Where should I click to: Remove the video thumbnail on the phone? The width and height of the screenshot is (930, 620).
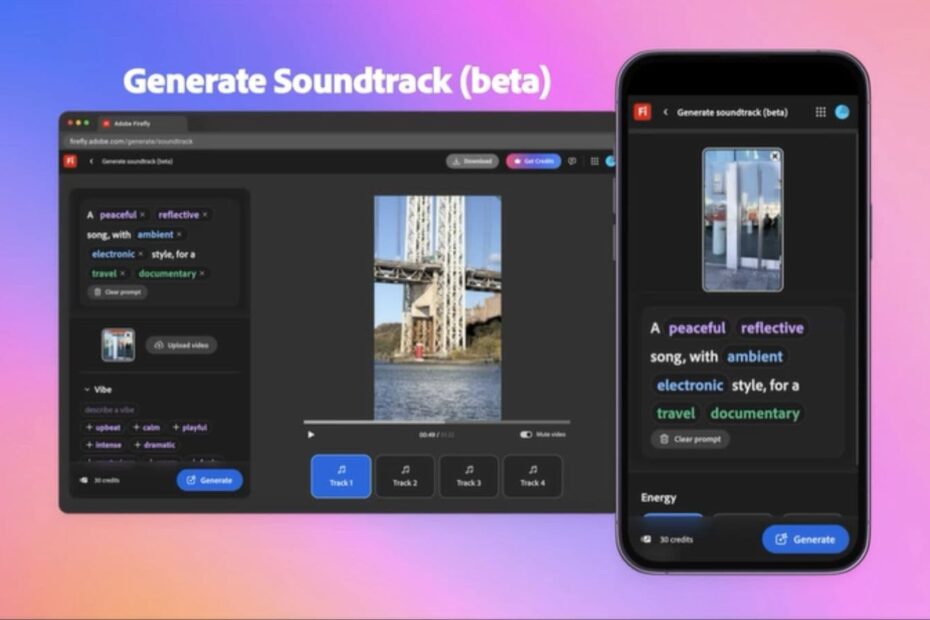(x=775, y=156)
